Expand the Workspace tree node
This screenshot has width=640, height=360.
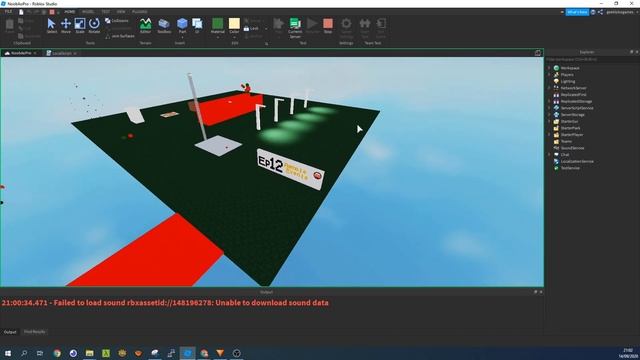[x=549, y=68]
